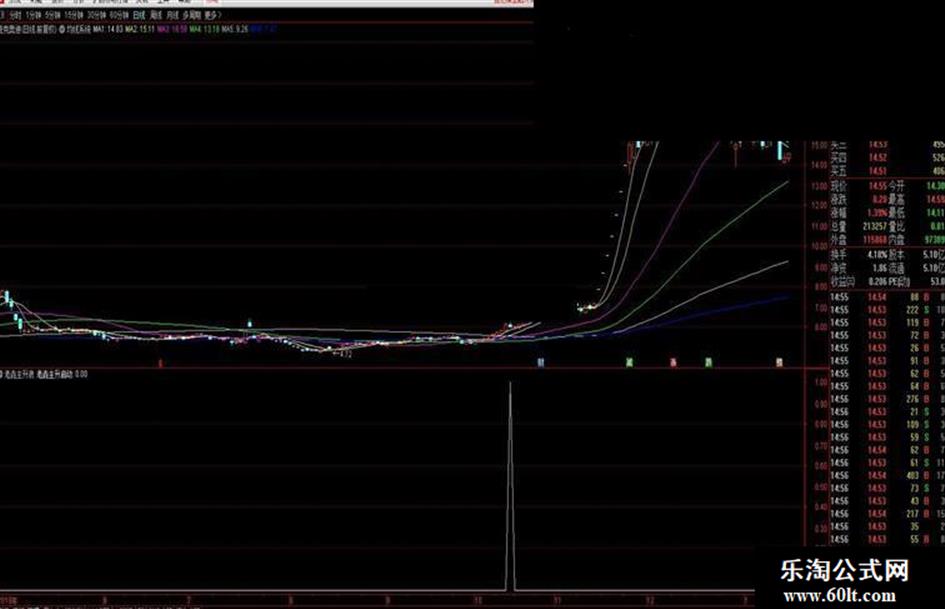This screenshot has width=945, height=609.
Task: Click the MA1 14.83 indicator value
Action: click(108, 29)
